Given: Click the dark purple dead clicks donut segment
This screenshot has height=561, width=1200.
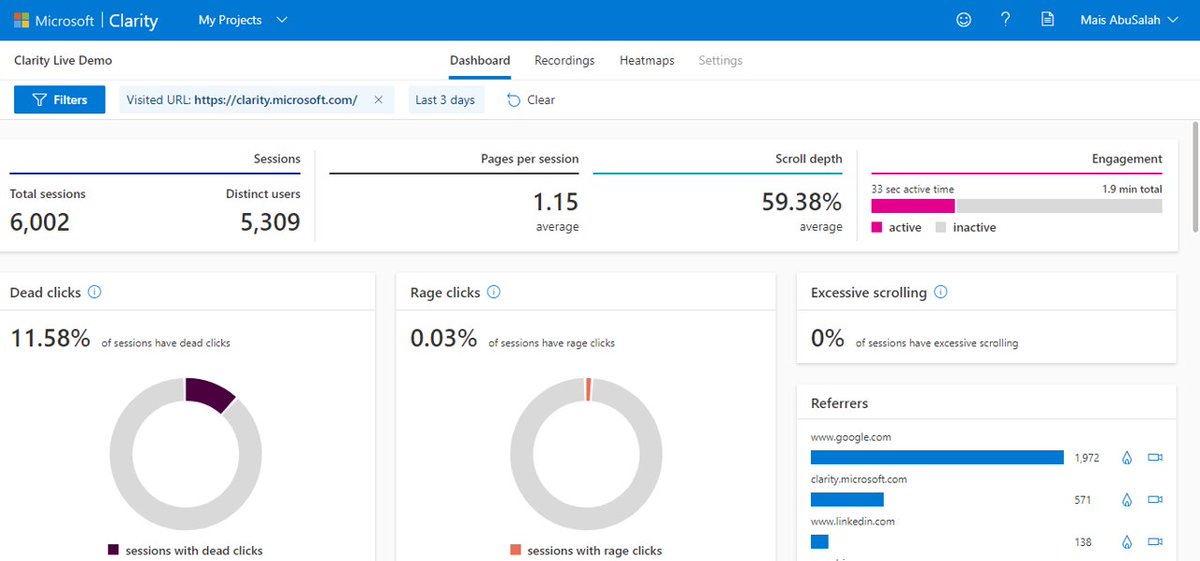Looking at the screenshot, I should tap(209, 394).
